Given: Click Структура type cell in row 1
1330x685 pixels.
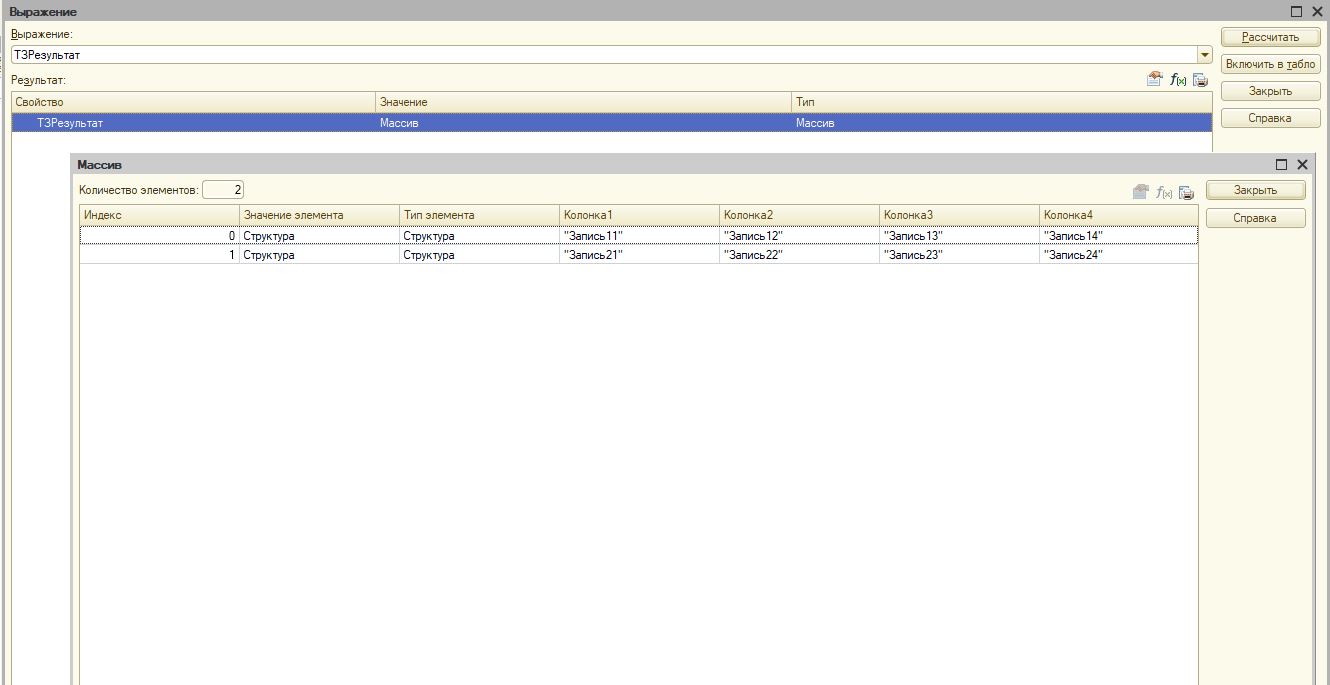Looking at the screenshot, I should (479, 255).
